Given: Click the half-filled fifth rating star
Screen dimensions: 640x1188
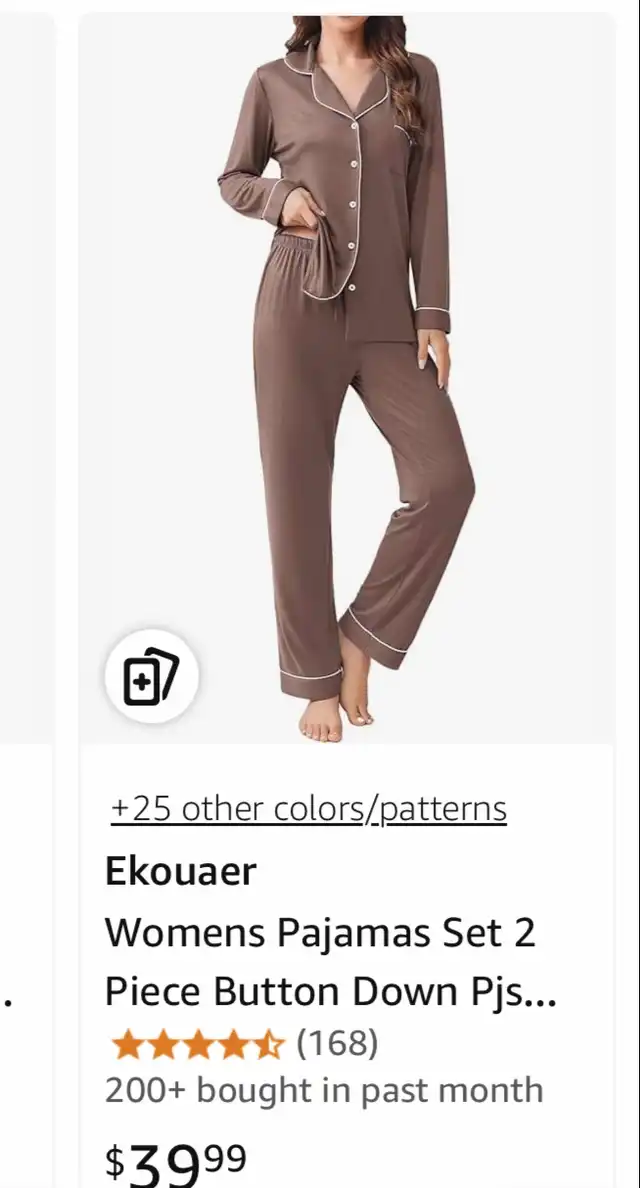Looking at the screenshot, I should click(x=267, y=1045).
